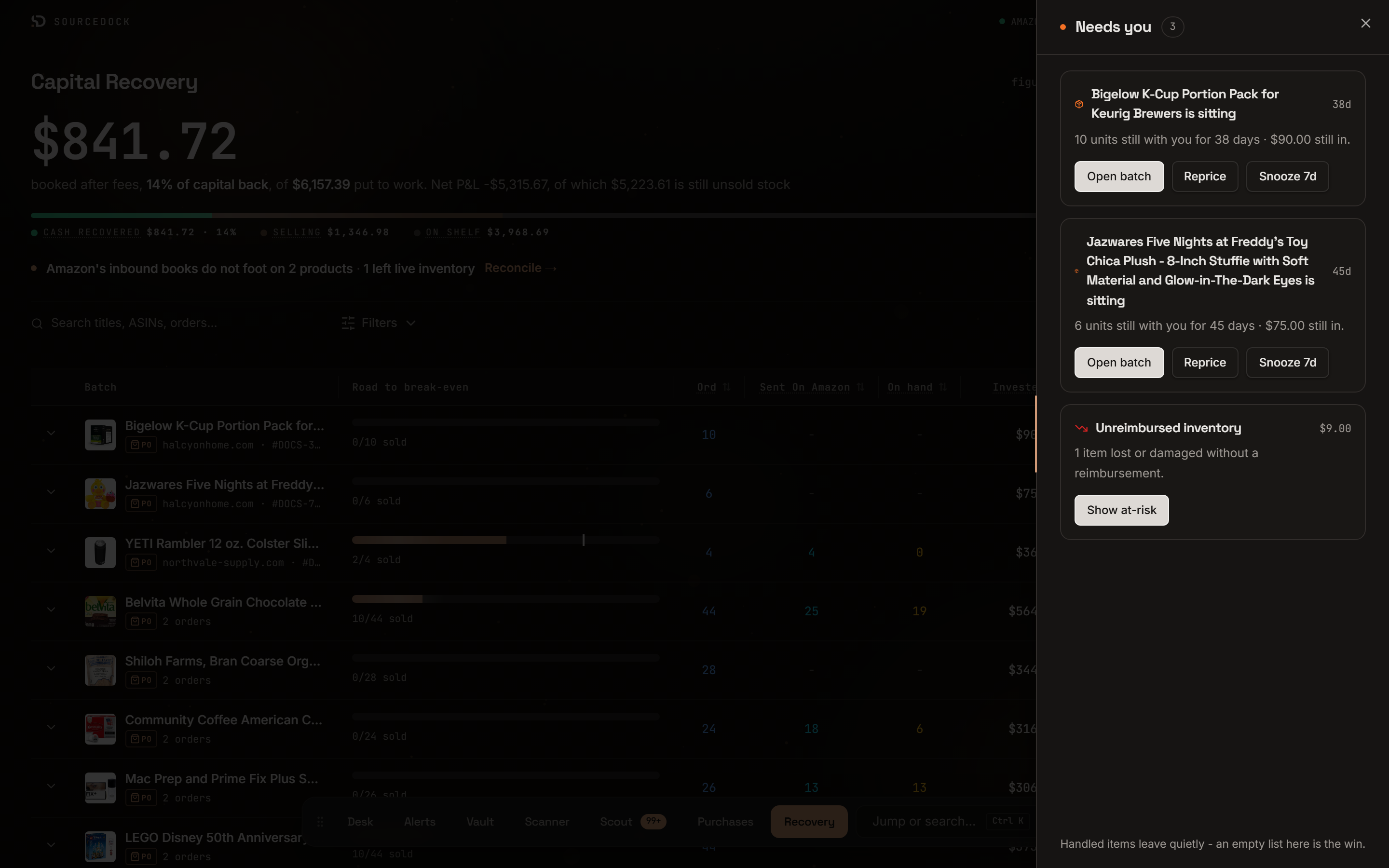
Task: Click the PO badge in the Mac Prep row
Action: [141, 798]
